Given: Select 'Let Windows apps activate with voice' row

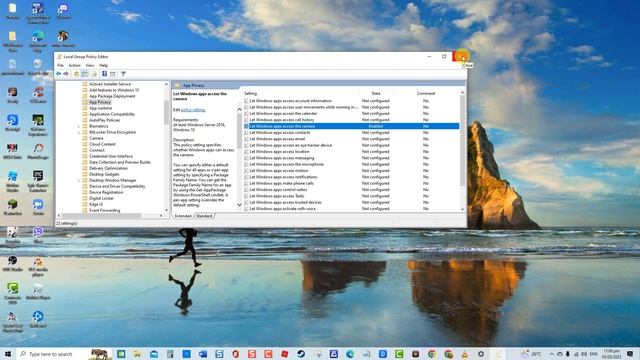Looking at the screenshot, I should coord(351,209).
